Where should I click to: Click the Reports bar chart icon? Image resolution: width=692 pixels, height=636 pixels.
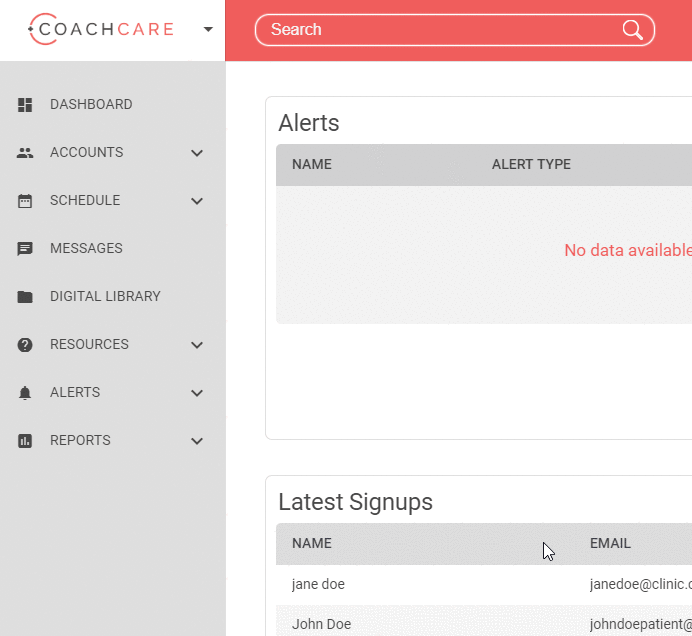point(25,441)
